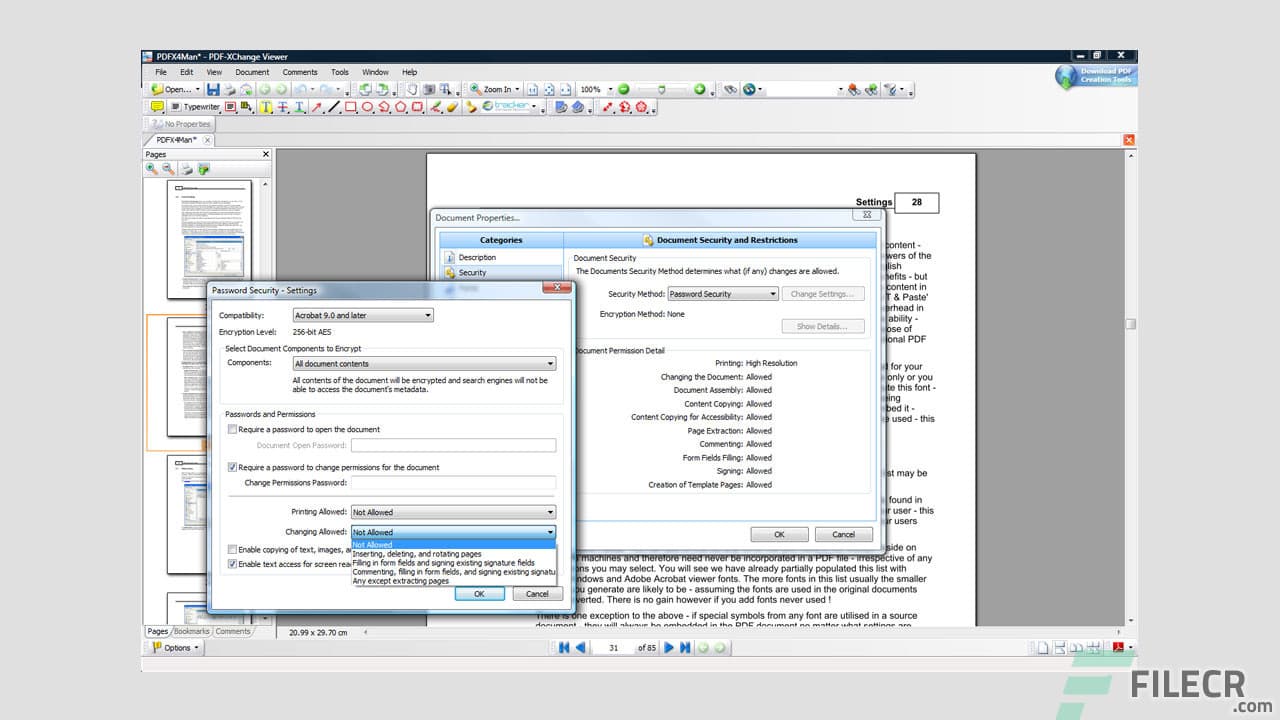Viewport: 1280px width, 720px height.
Task: Enable 'Require a password to open the document'
Action: [x=232, y=428]
